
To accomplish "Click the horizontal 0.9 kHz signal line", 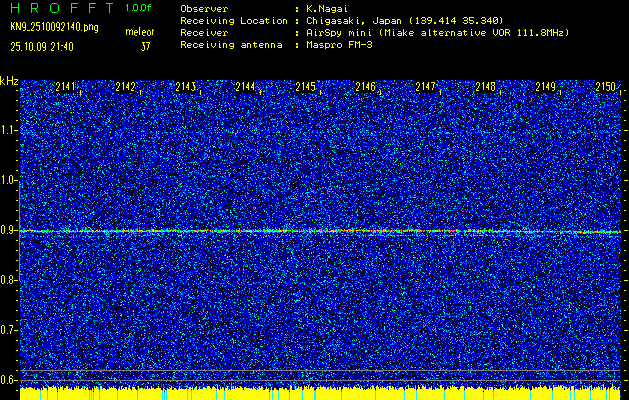I will (320, 231).
